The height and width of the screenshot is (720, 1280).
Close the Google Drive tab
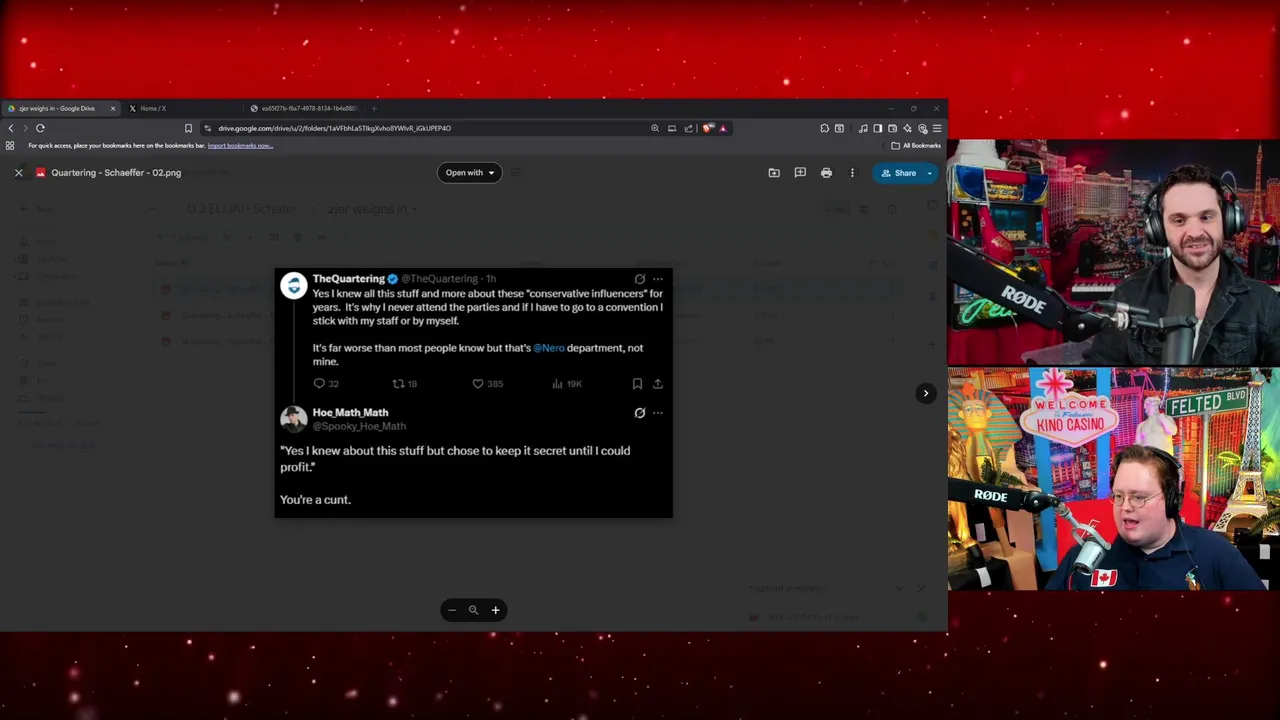[113, 108]
